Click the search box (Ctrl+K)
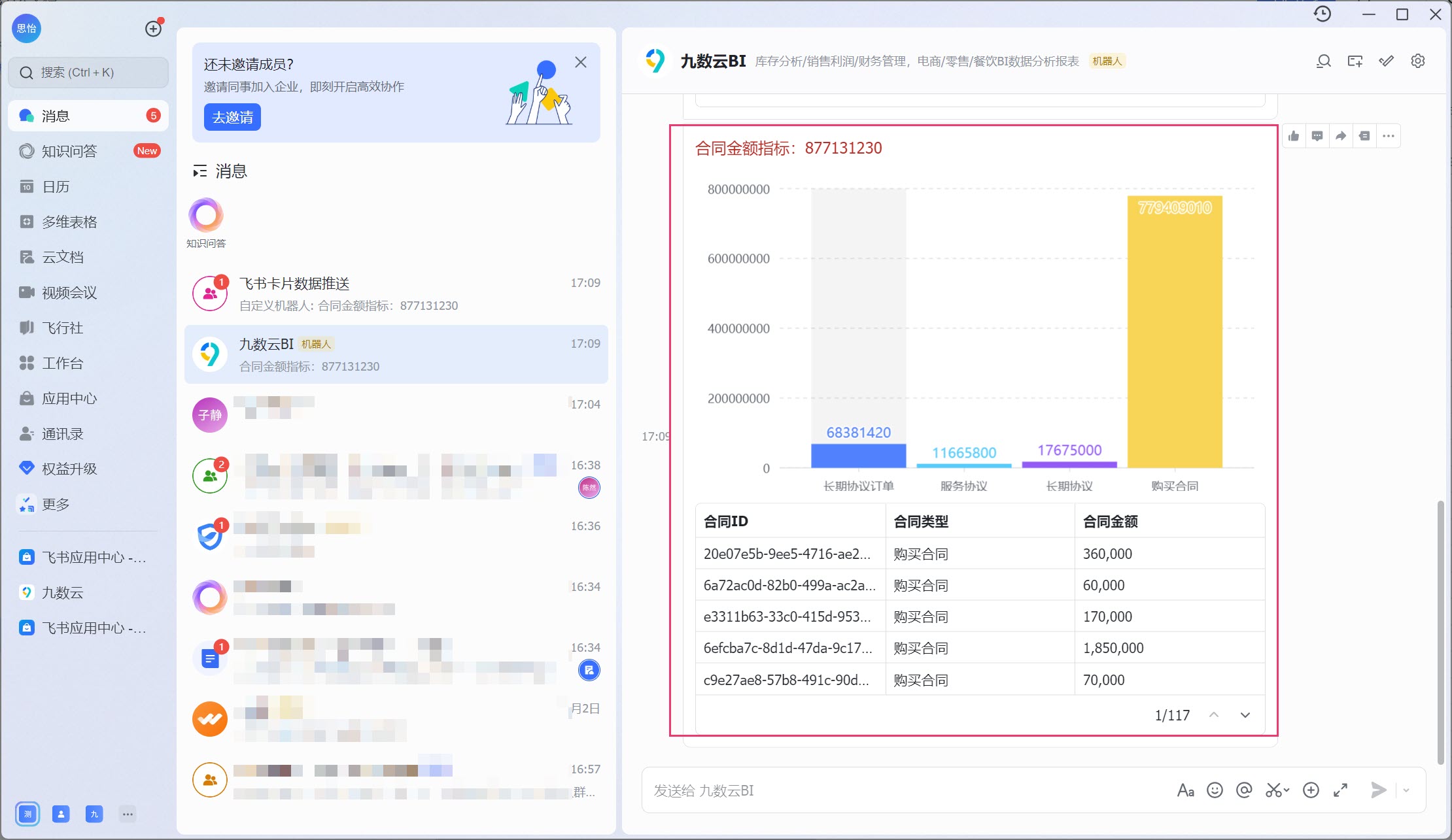This screenshot has height=840, width=1452. 88,73
